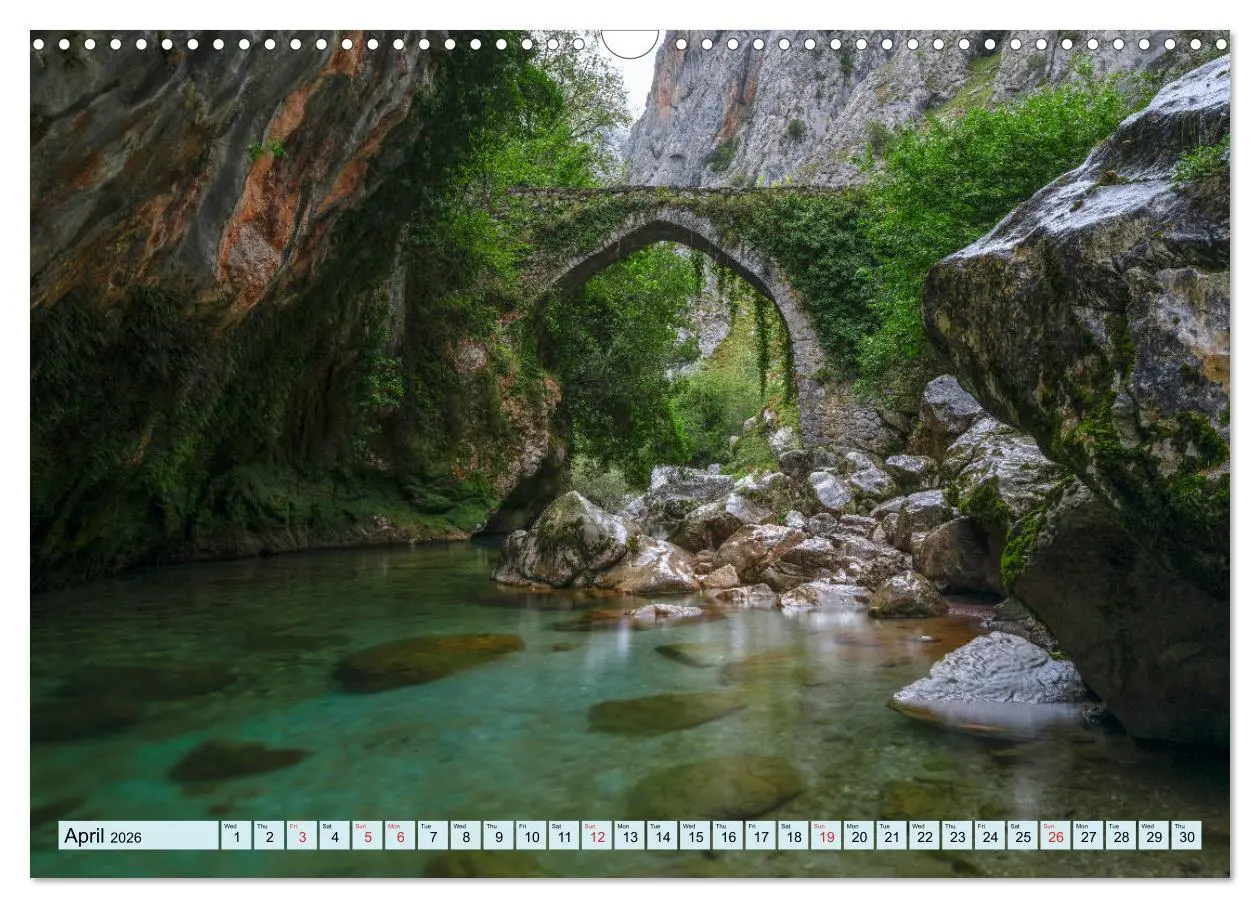Select the Fri 10 date cell
This screenshot has width=1260, height=908.
point(531,836)
